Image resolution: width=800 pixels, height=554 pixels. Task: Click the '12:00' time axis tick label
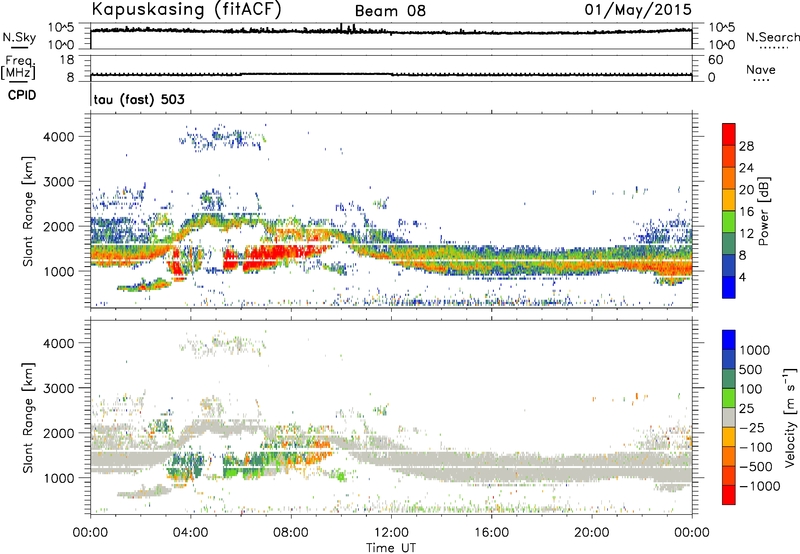[x=391, y=533]
